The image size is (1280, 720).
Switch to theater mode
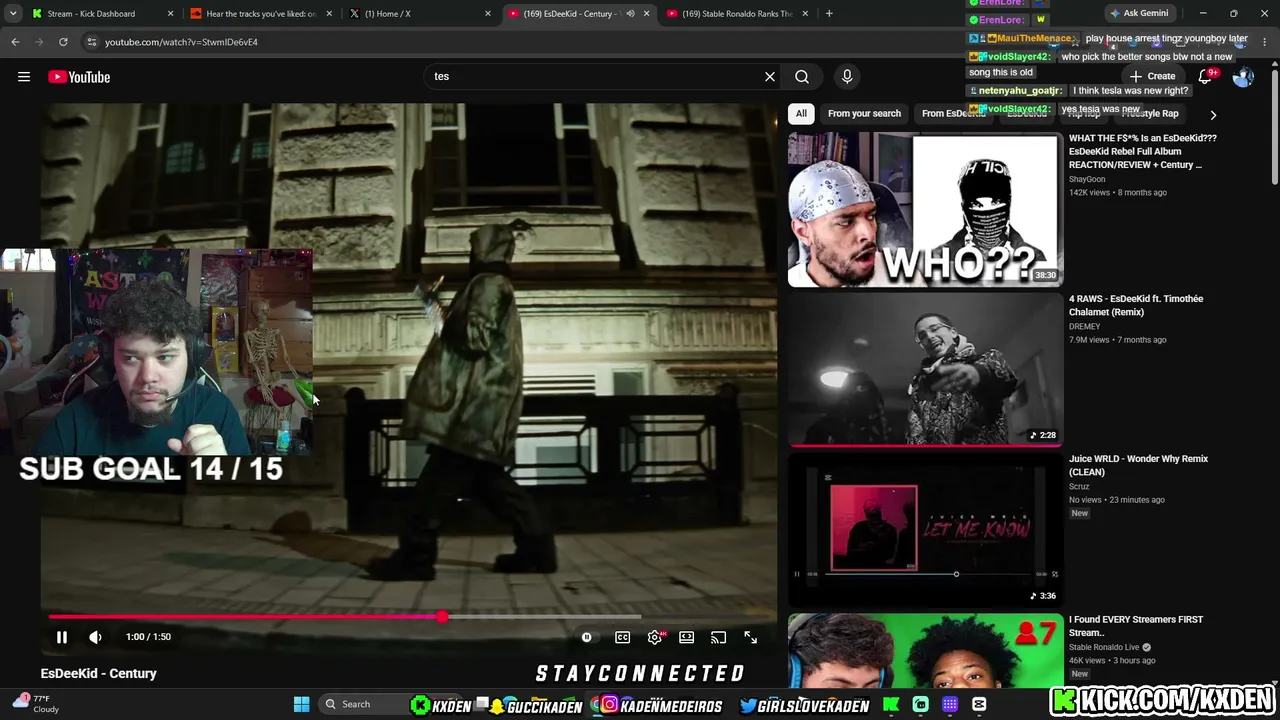[687, 637]
